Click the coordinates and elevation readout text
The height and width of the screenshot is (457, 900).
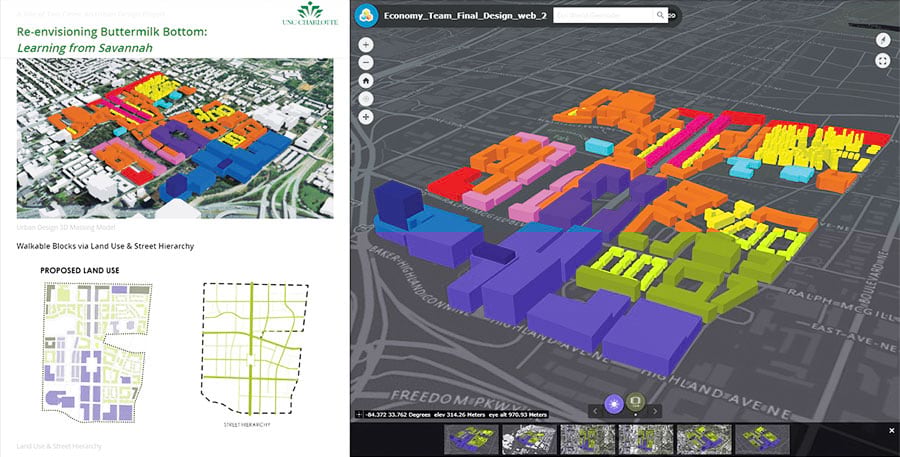coord(455,415)
